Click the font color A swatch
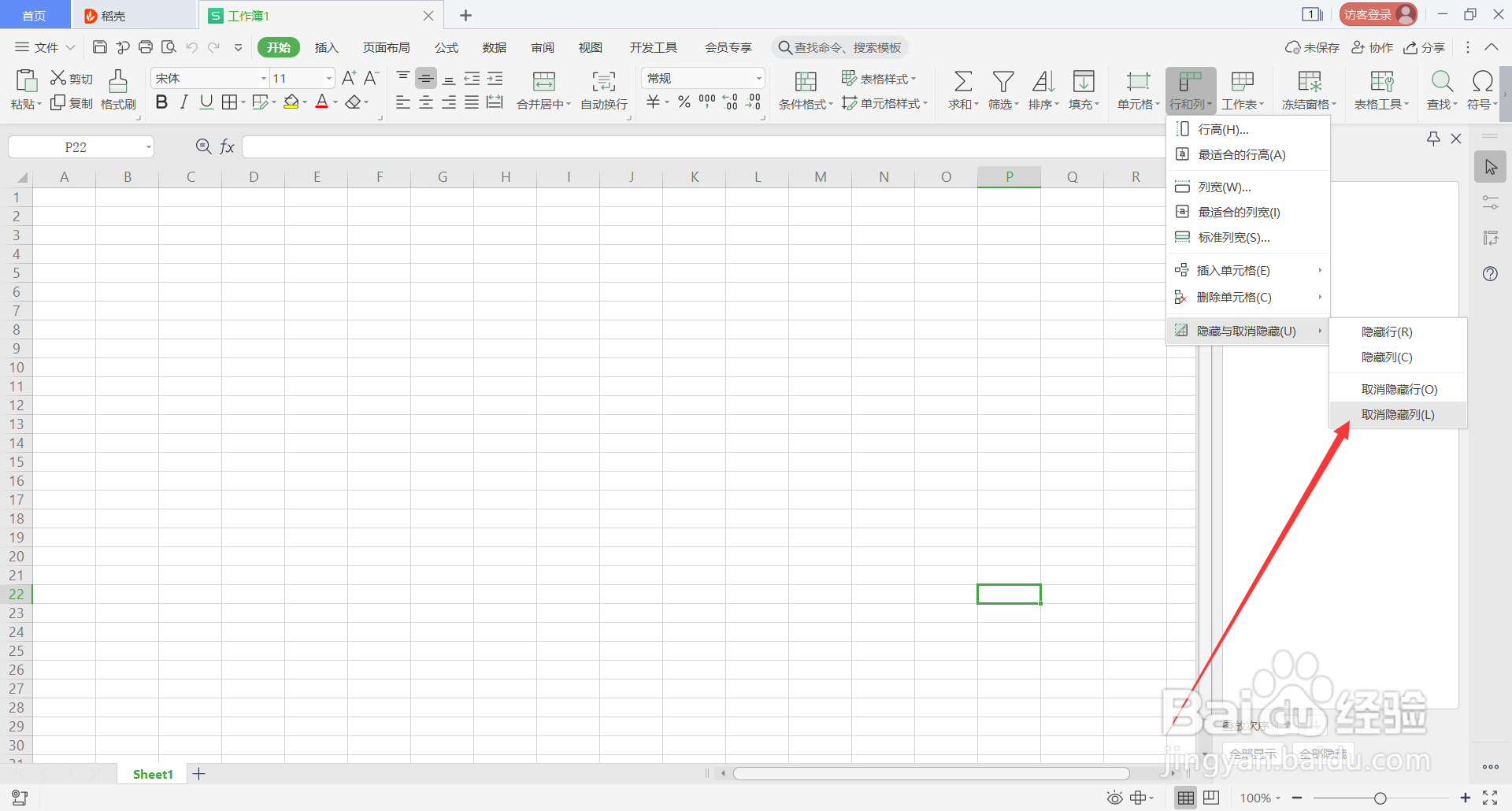 (321, 102)
